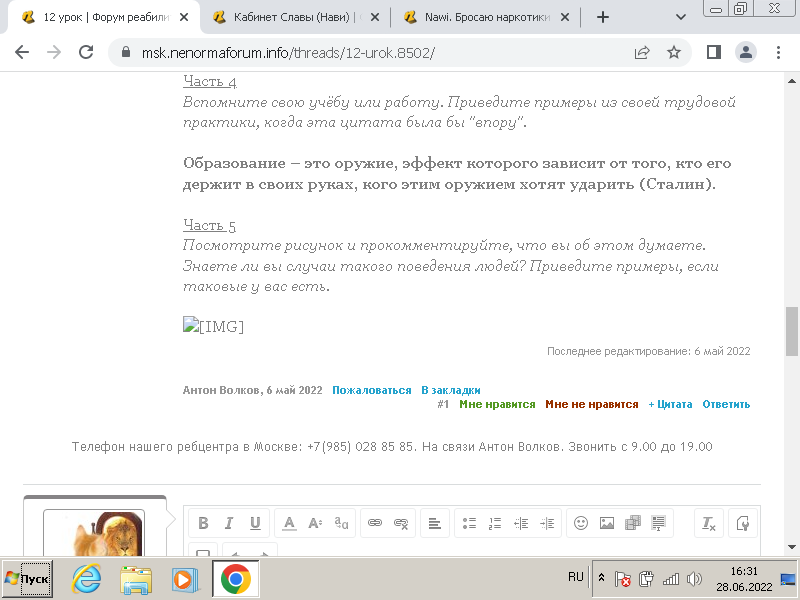This screenshot has width=800, height=600.
Task: Insert an ordered numbered list
Action: click(x=494, y=523)
